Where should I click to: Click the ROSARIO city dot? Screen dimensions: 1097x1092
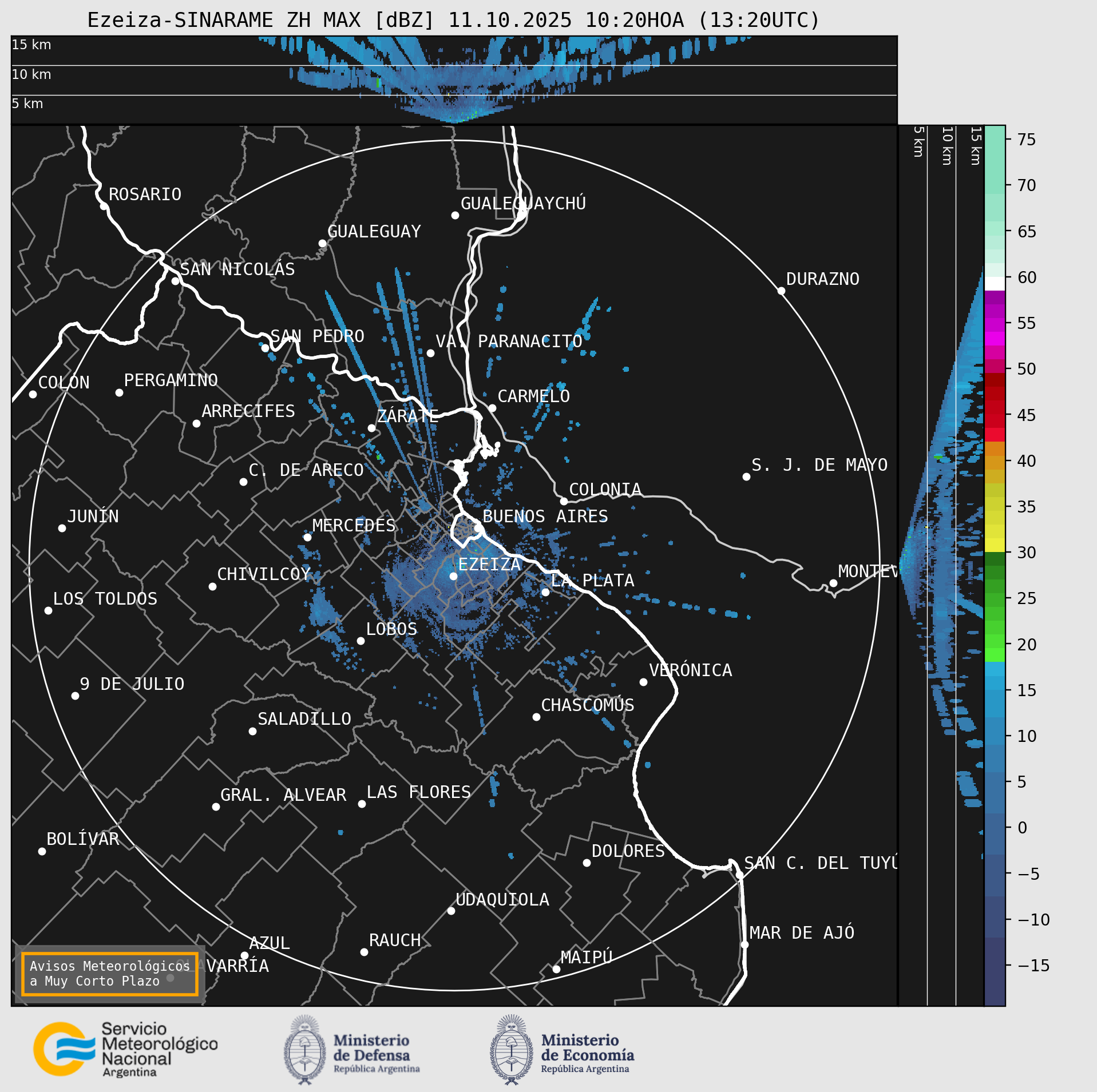tap(104, 206)
